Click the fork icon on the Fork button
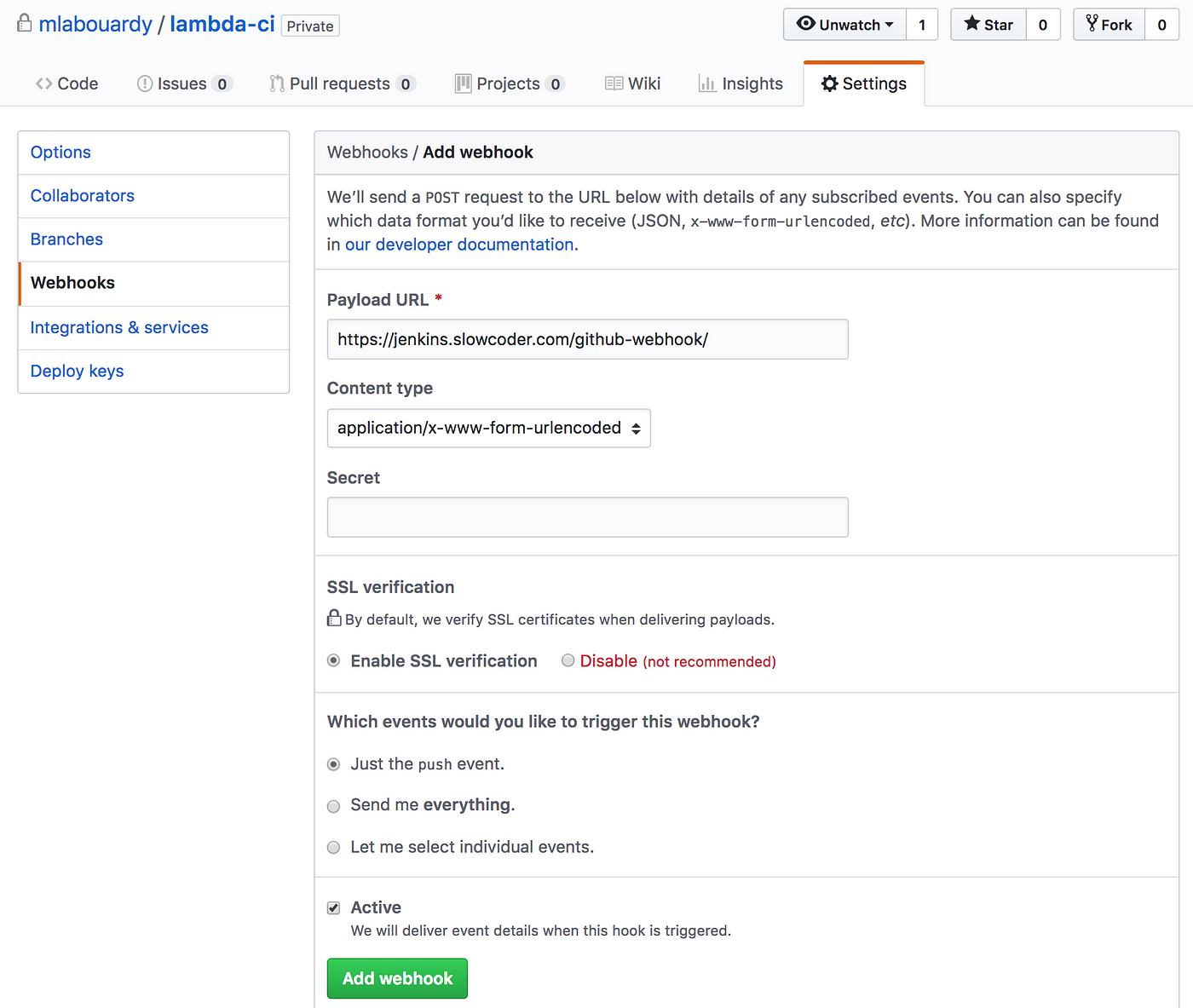The image size is (1193, 1008). tap(1092, 24)
